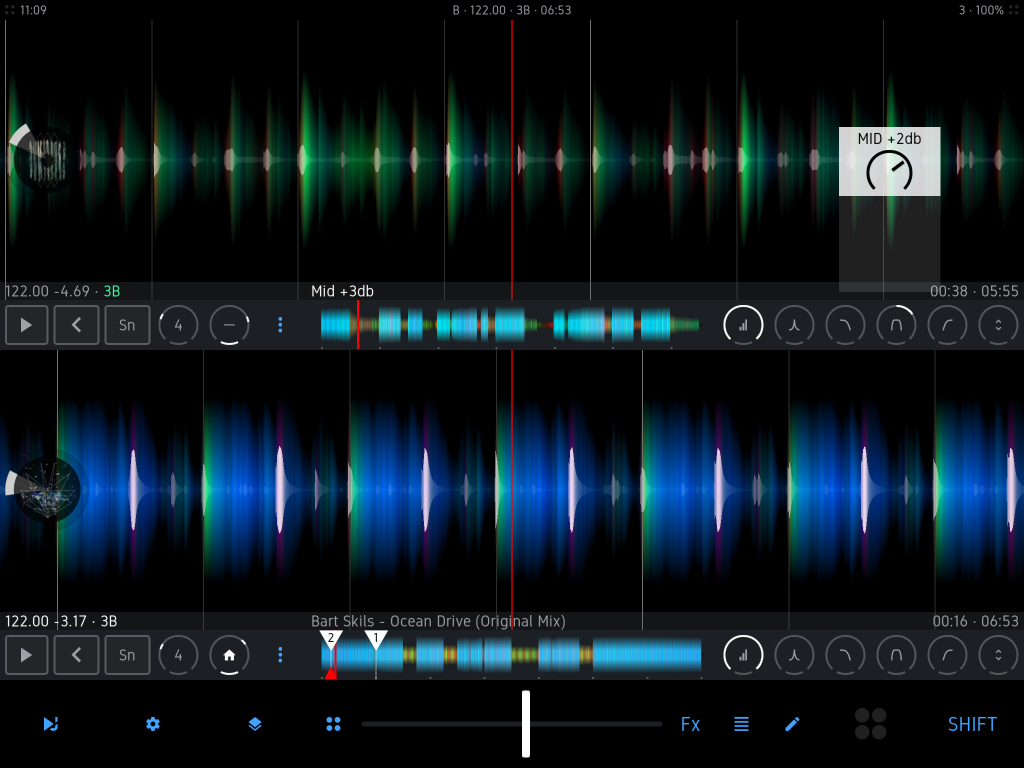Open the four-dot grid view icon
1024x768 pixels.
pyautogui.click(x=334, y=724)
